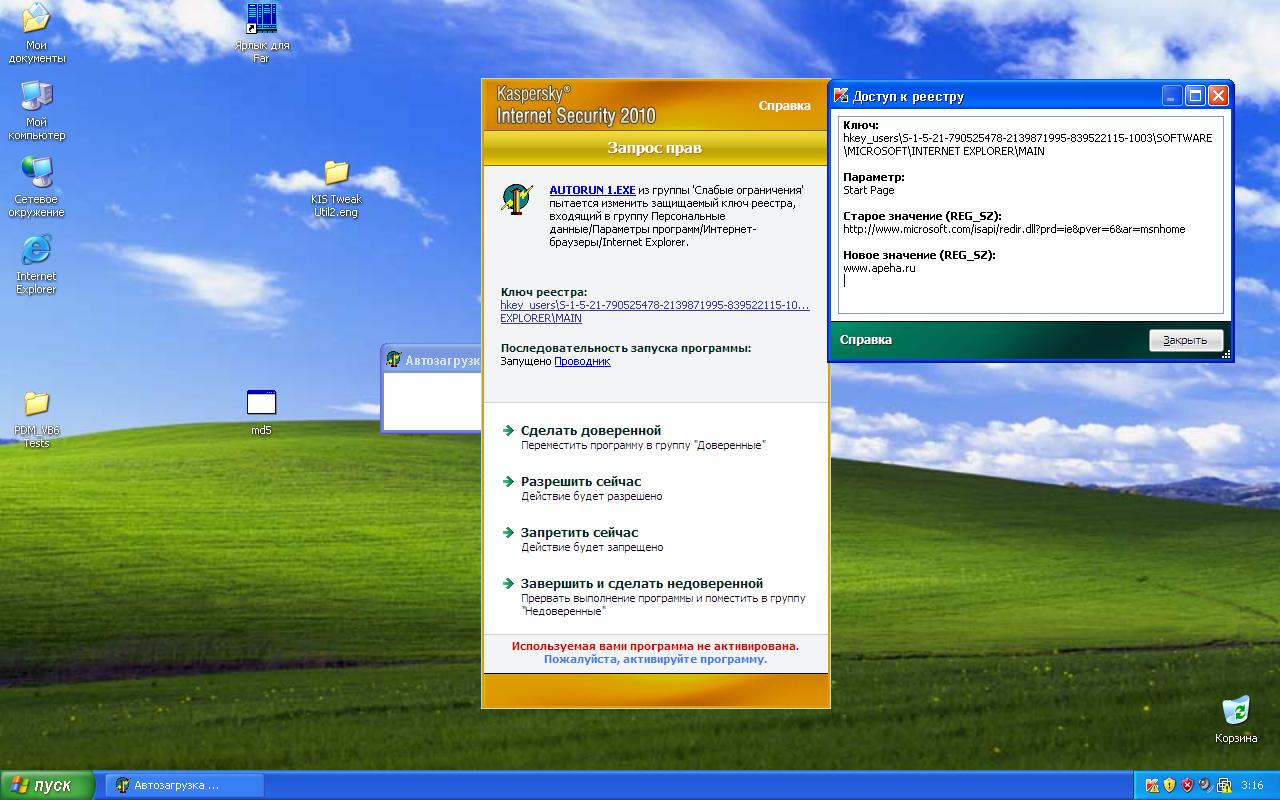This screenshot has height=800, width=1280.
Task: Click the Доступ к реестру resize grip
Action: point(1226,354)
